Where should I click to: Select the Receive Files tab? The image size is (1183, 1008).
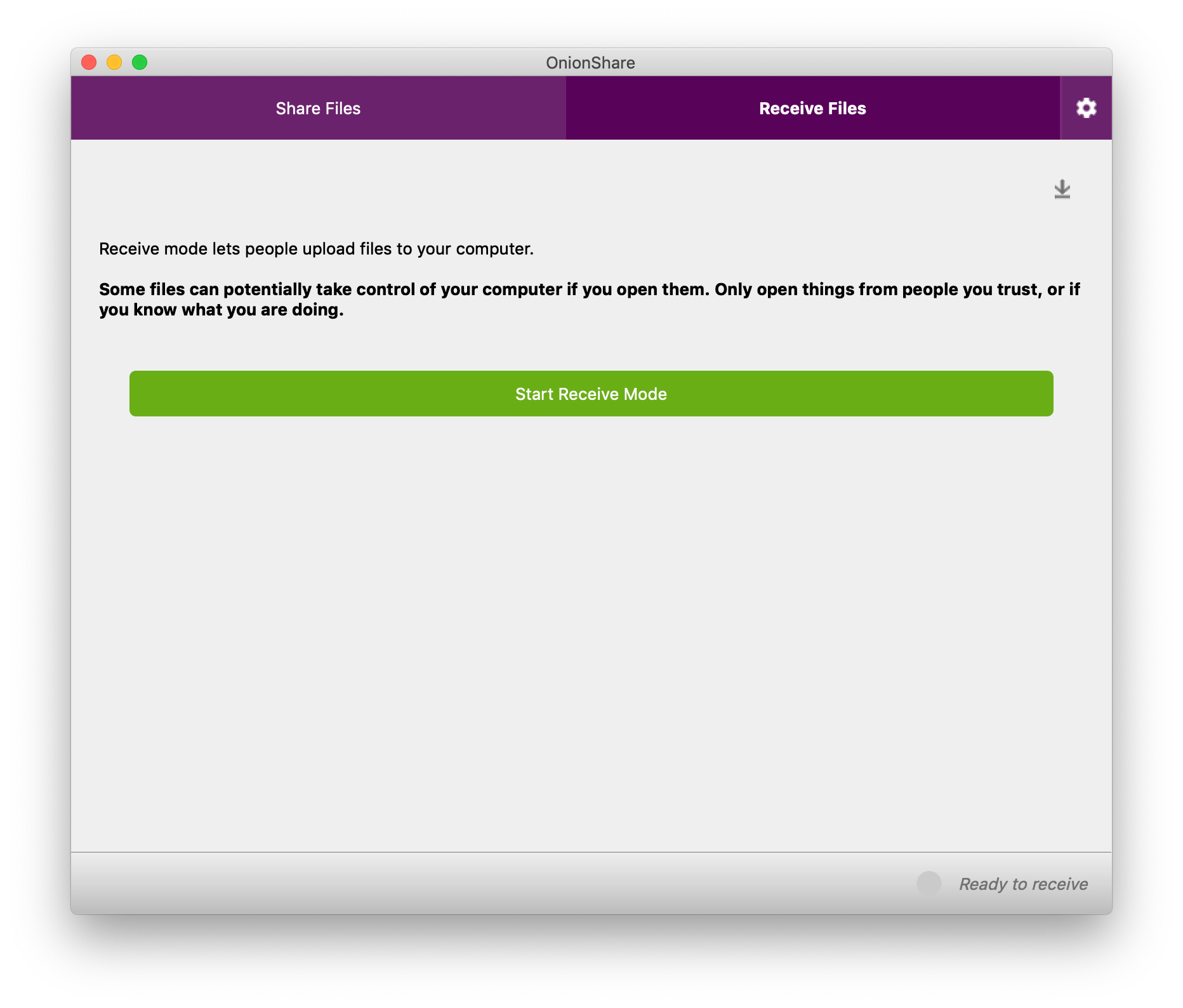(x=812, y=108)
